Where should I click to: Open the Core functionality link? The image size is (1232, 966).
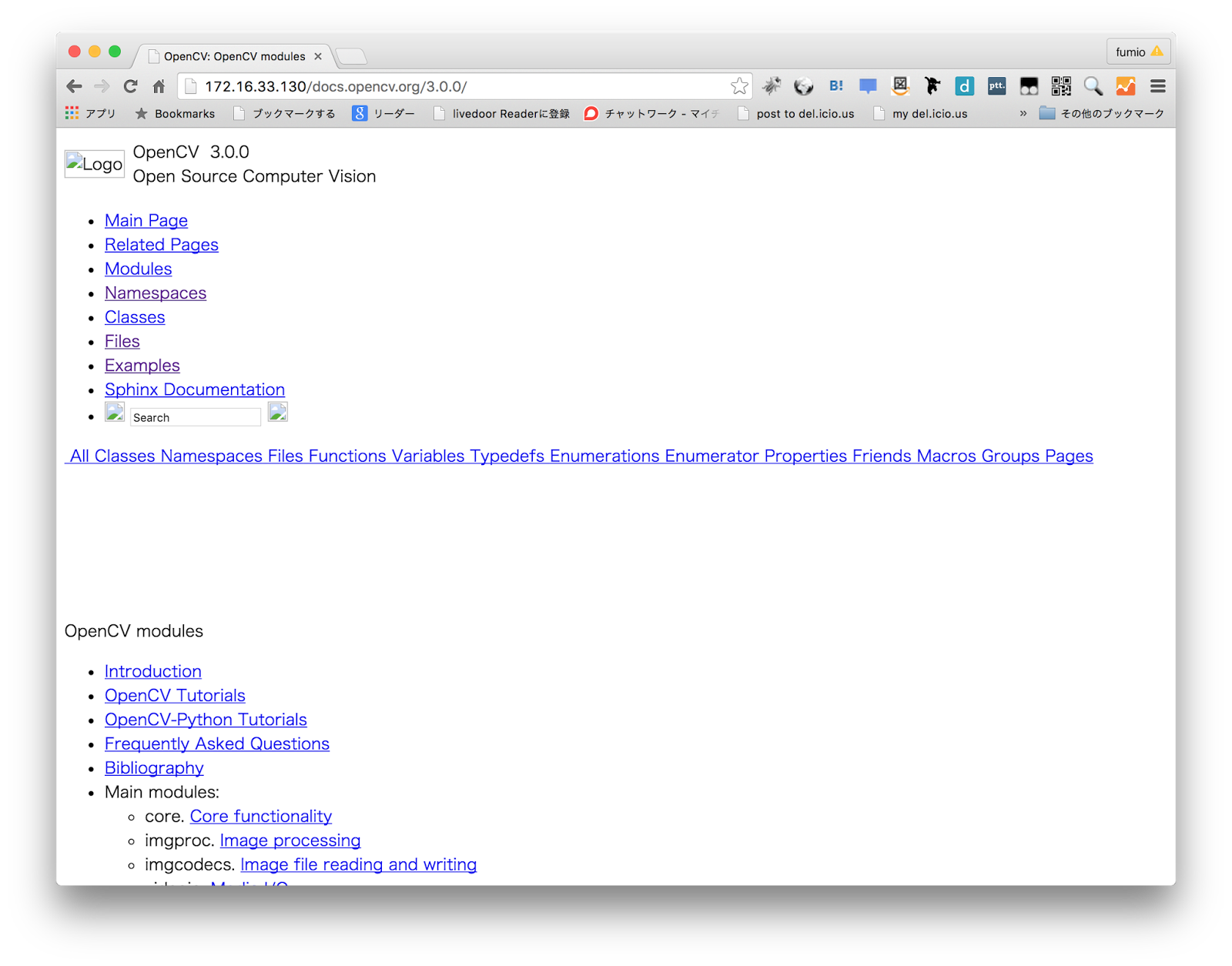point(261,816)
